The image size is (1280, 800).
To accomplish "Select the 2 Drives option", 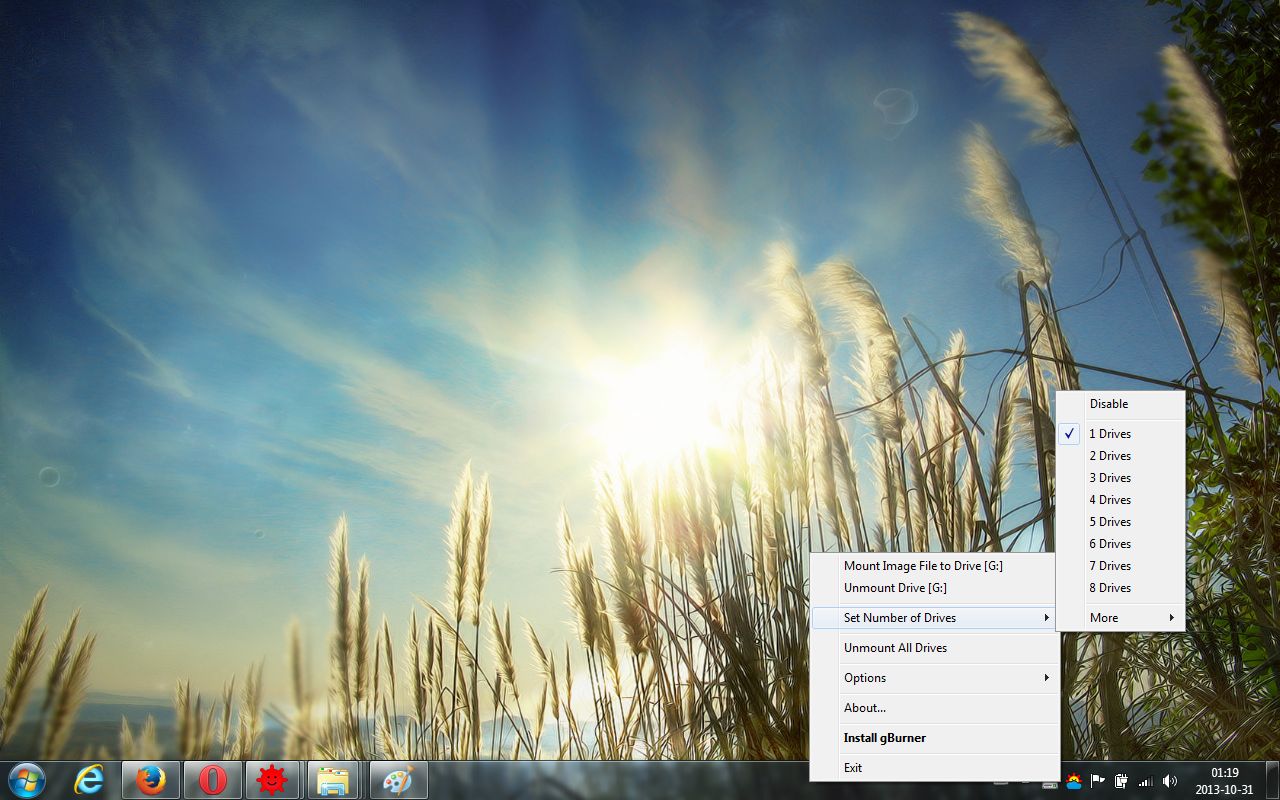I will coord(1110,455).
